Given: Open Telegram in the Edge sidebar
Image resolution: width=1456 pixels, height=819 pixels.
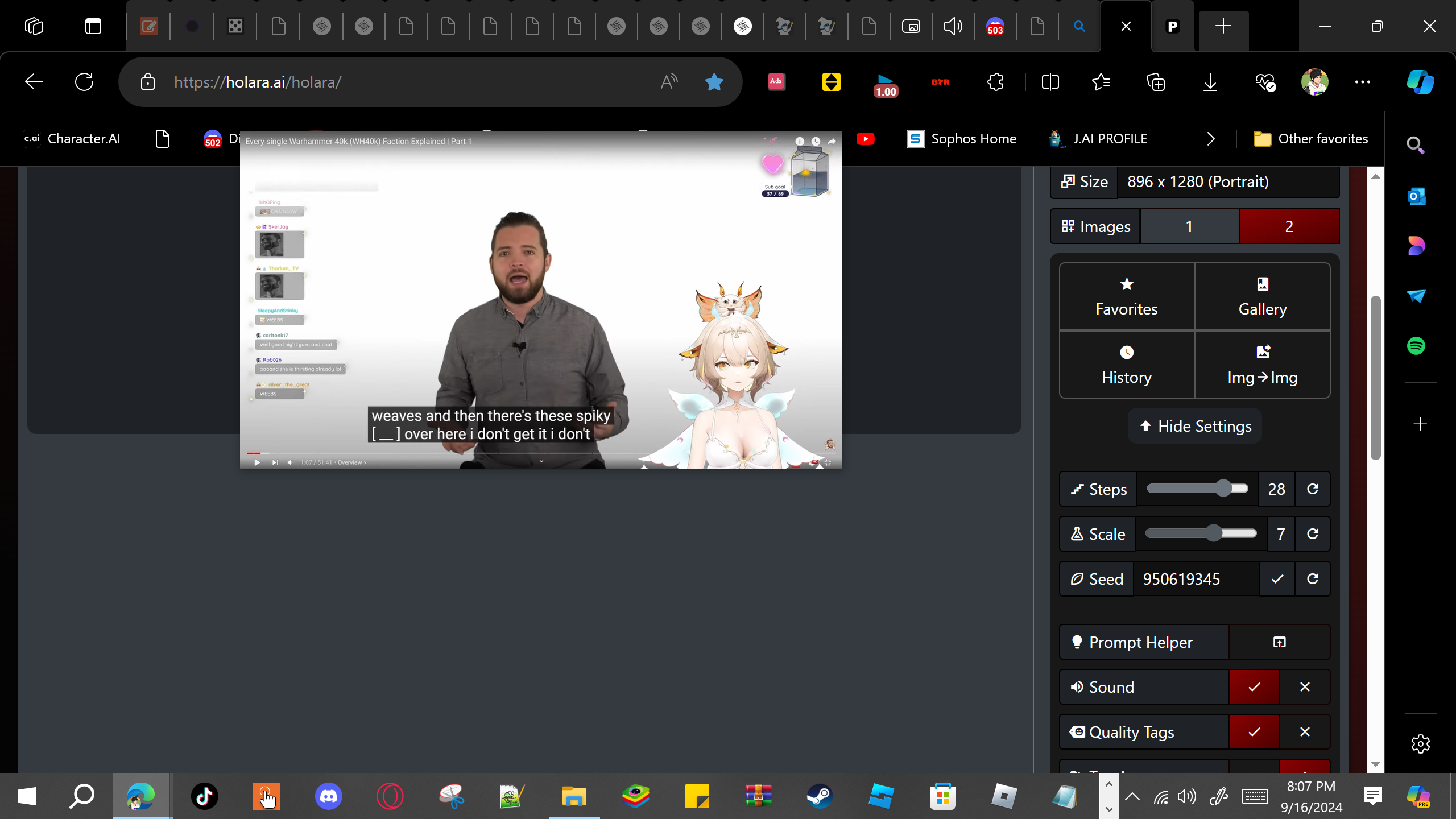Looking at the screenshot, I should [x=1416, y=296].
